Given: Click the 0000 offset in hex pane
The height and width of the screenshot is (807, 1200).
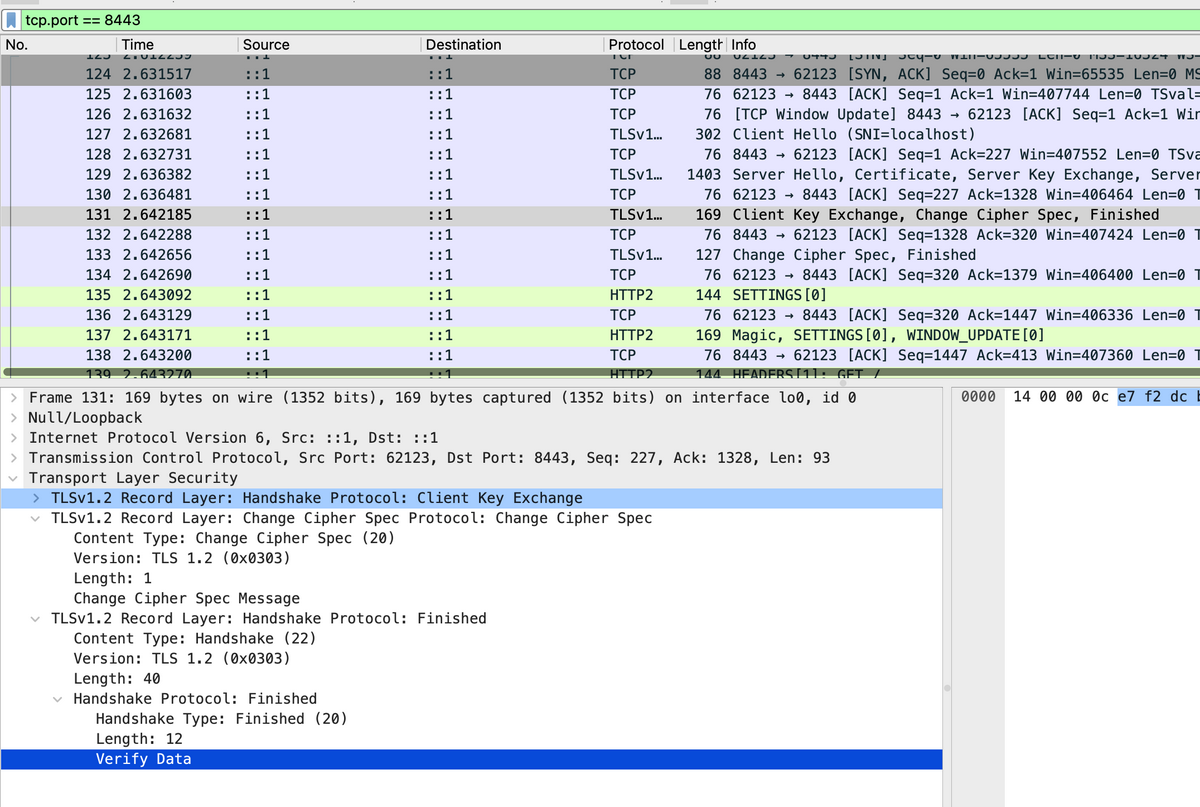Looking at the screenshot, I should pyautogui.click(x=978, y=397).
